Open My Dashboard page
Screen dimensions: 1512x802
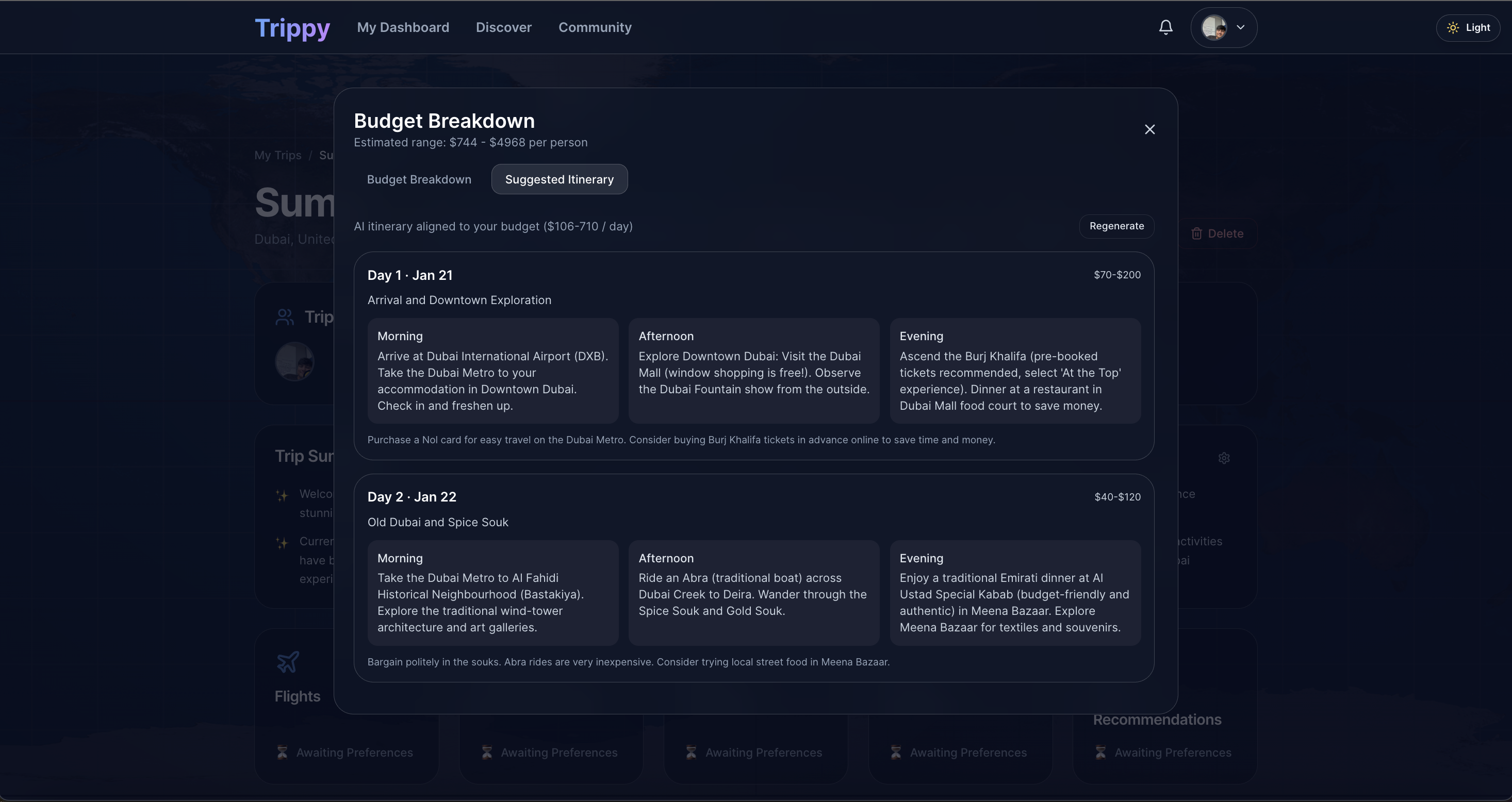(403, 27)
